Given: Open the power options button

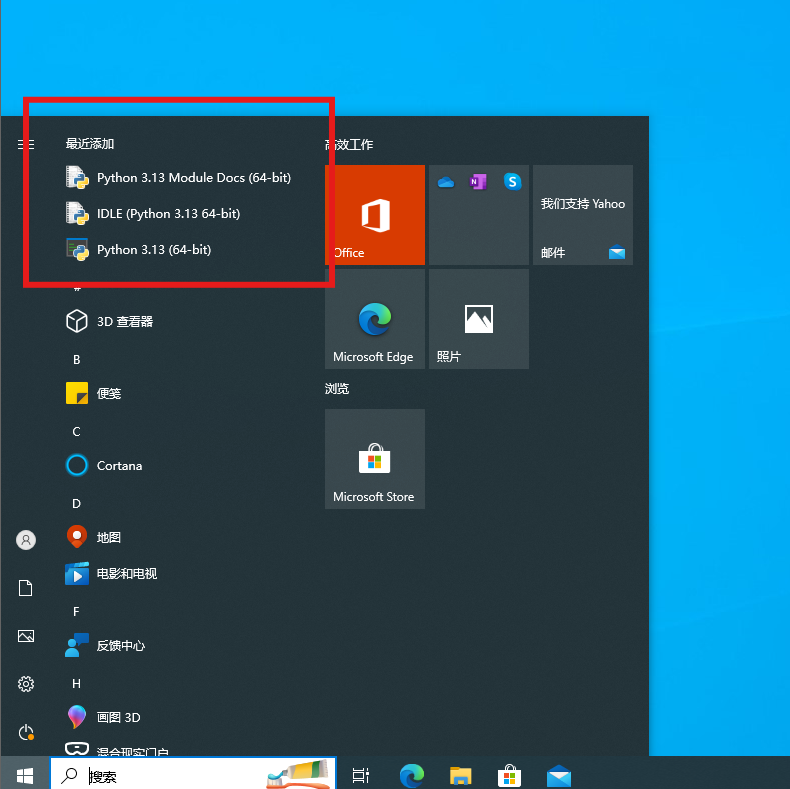Looking at the screenshot, I should point(26,733).
